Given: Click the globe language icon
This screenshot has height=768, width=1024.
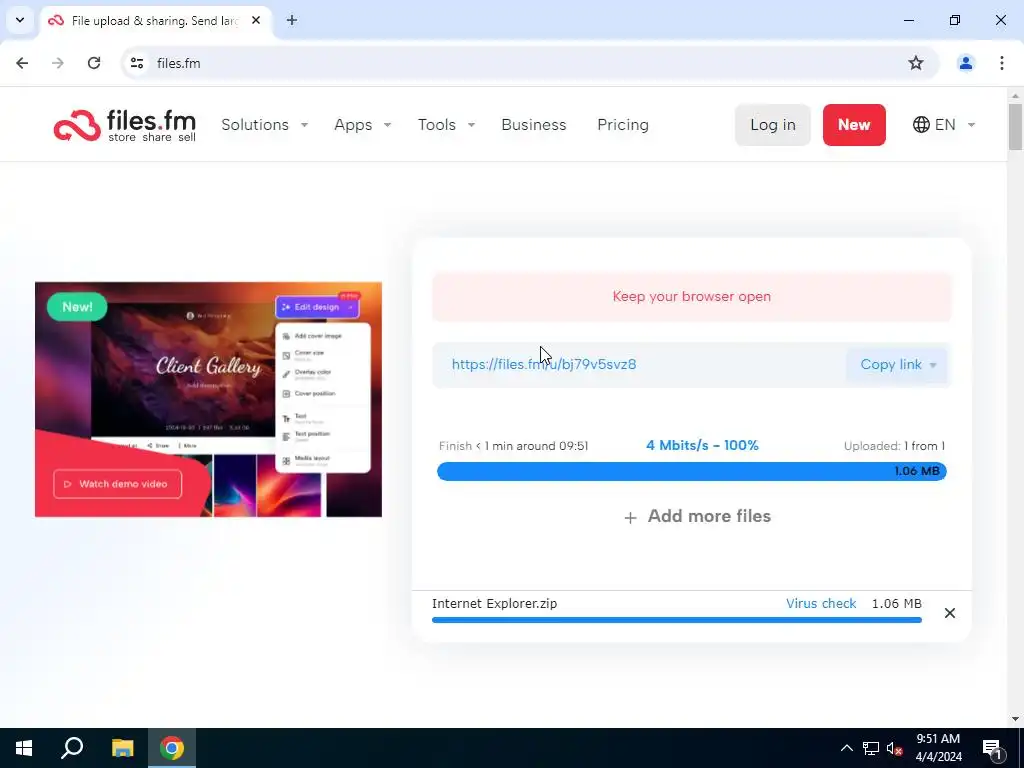Looking at the screenshot, I should [921, 125].
